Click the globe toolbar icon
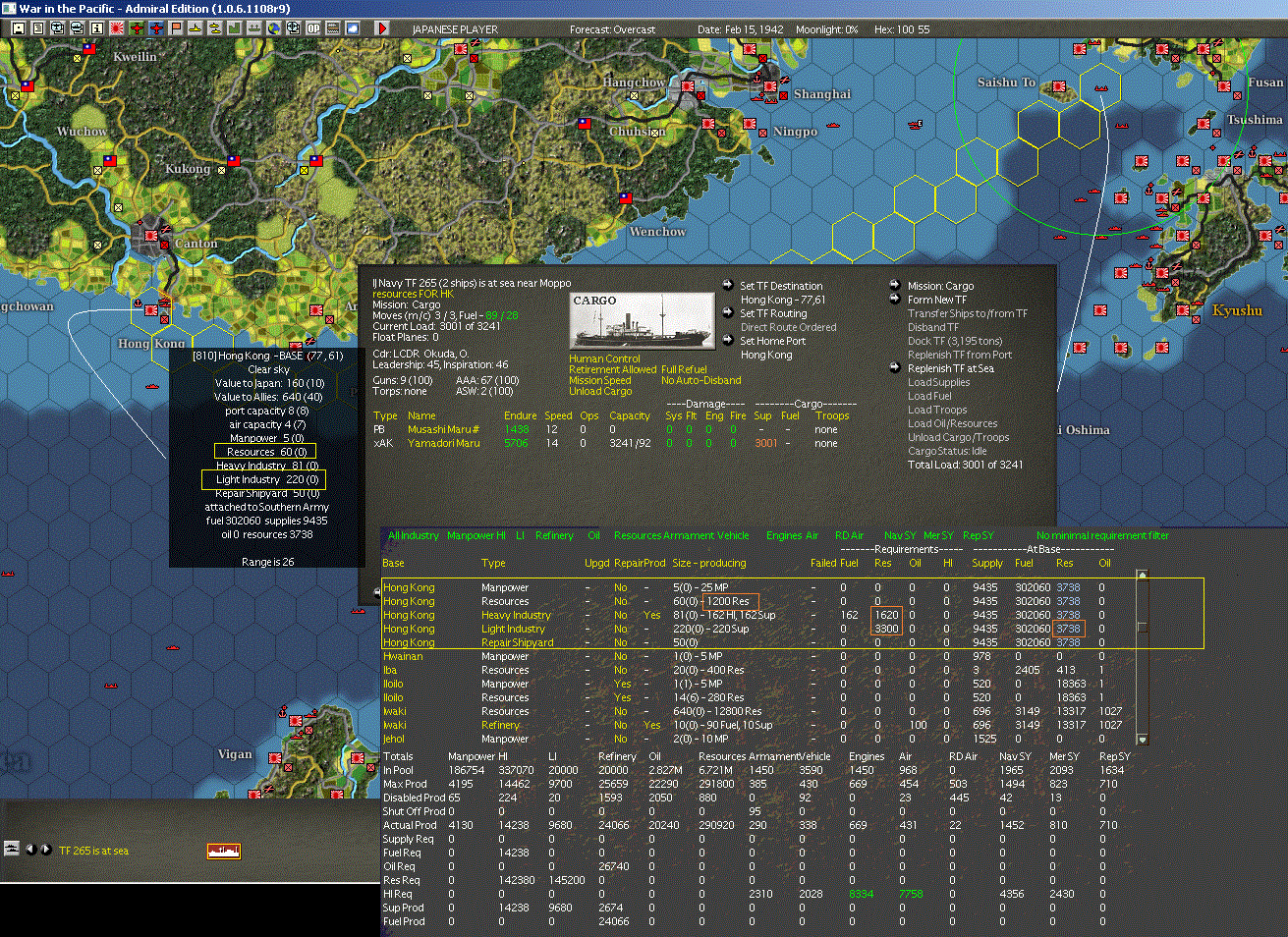Viewport: 1288px width, 937px height. [273, 28]
